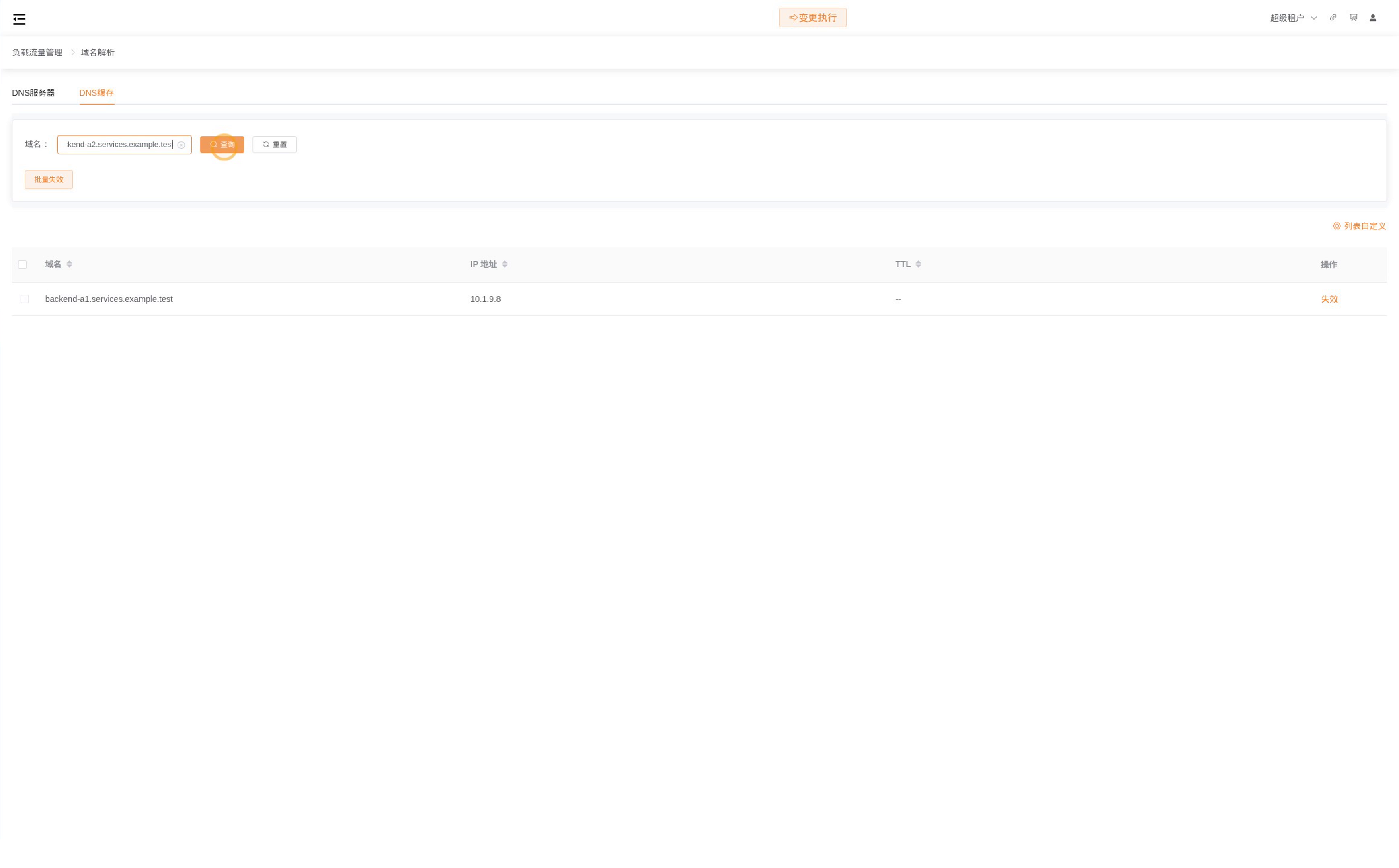Open 列表自定义 column settings
The width and height of the screenshot is (1399, 868).
[x=1359, y=226]
